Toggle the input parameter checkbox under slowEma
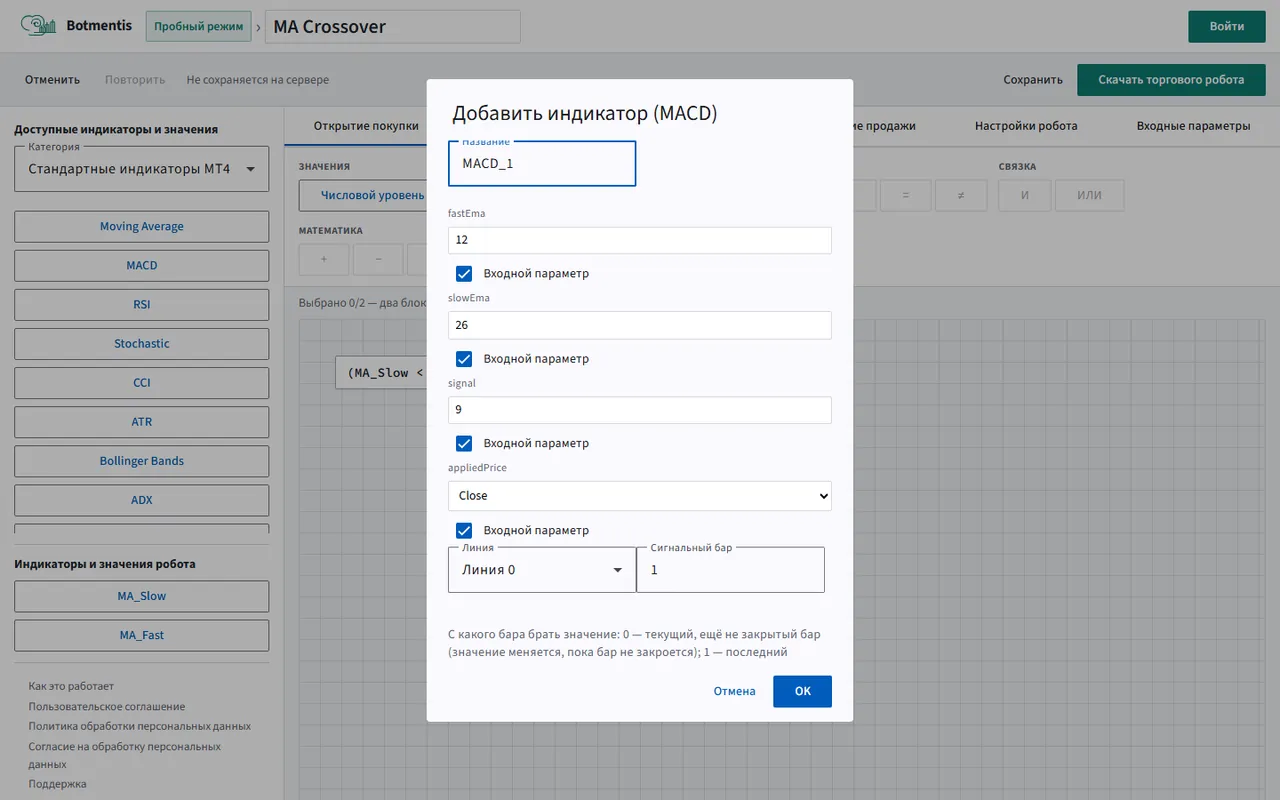The image size is (1280, 800). tap(464, 358)
